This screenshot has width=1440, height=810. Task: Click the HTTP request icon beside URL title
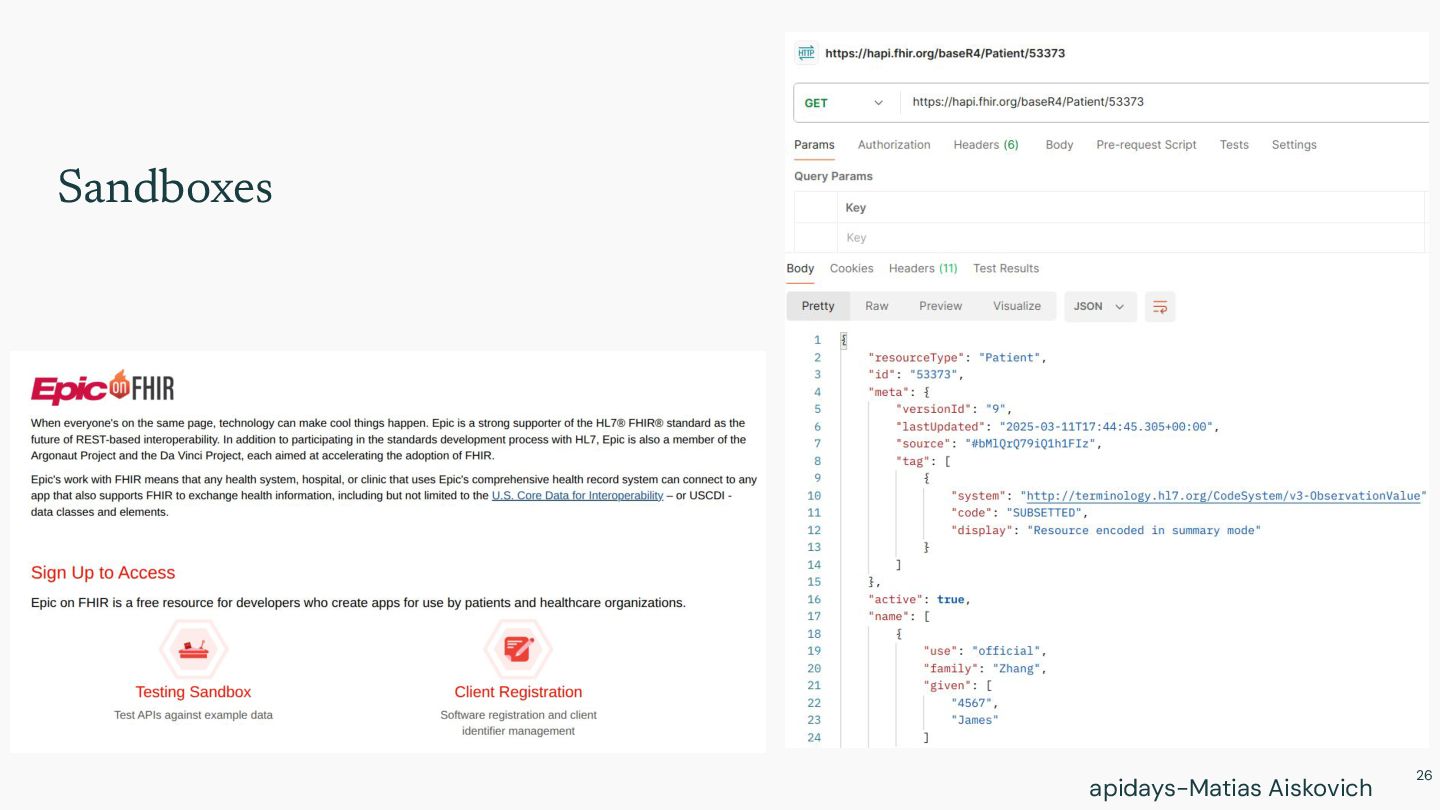click(805, 53)
